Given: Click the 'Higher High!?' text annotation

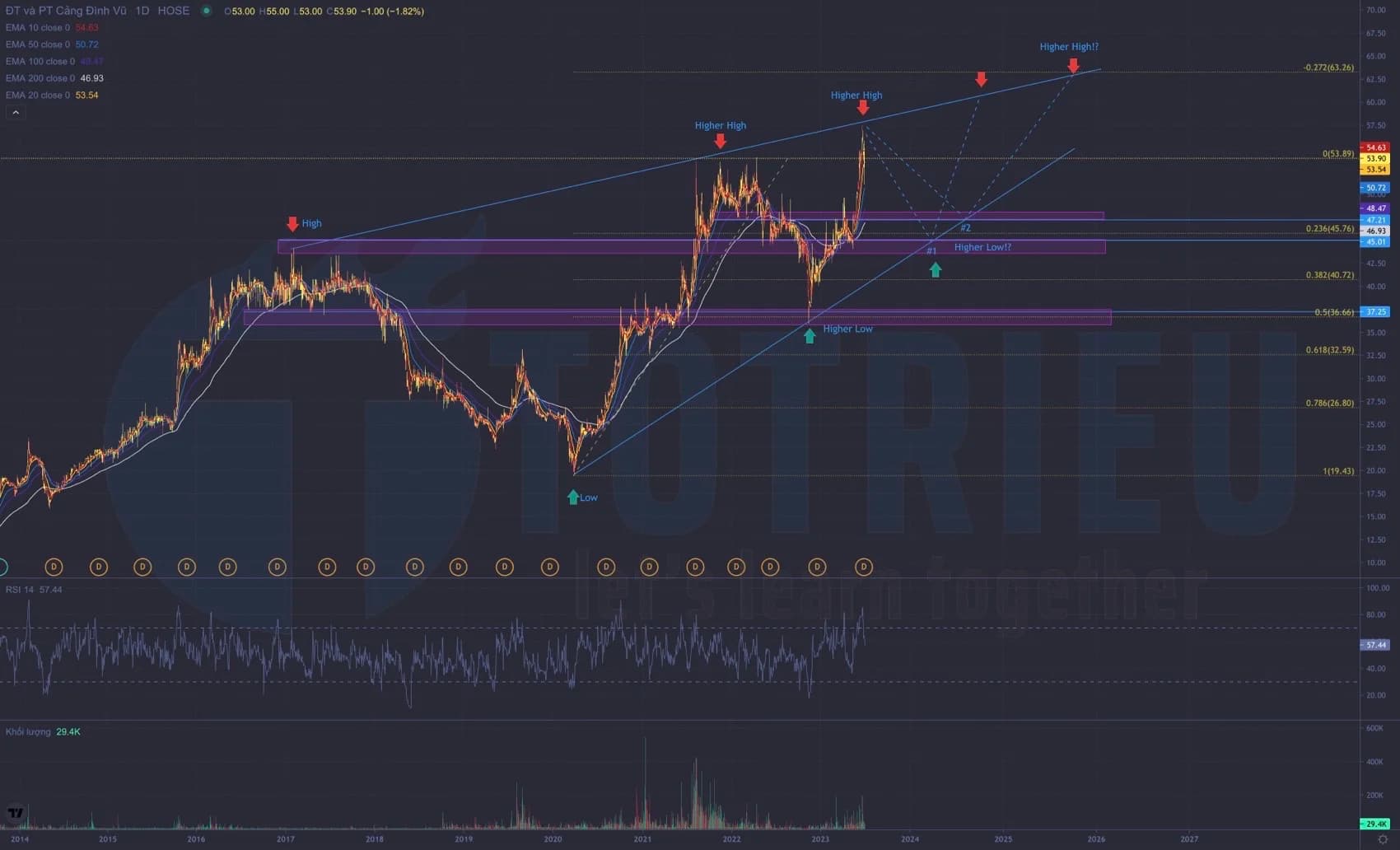Looking at the screenshot, I should [1068, 47].
